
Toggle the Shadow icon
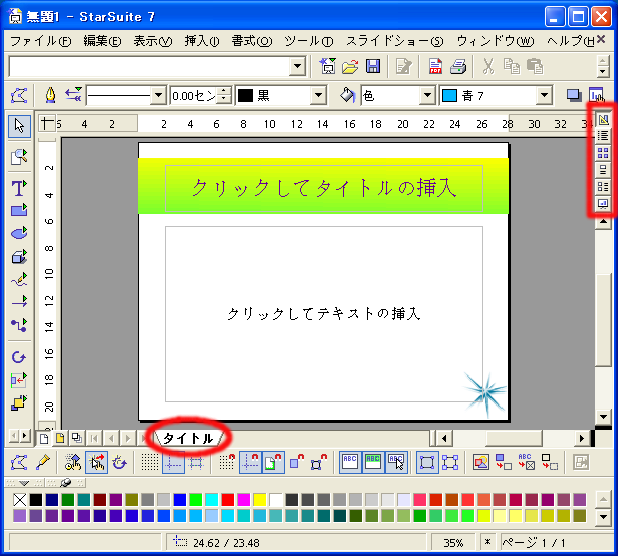[x=573, y=95]
